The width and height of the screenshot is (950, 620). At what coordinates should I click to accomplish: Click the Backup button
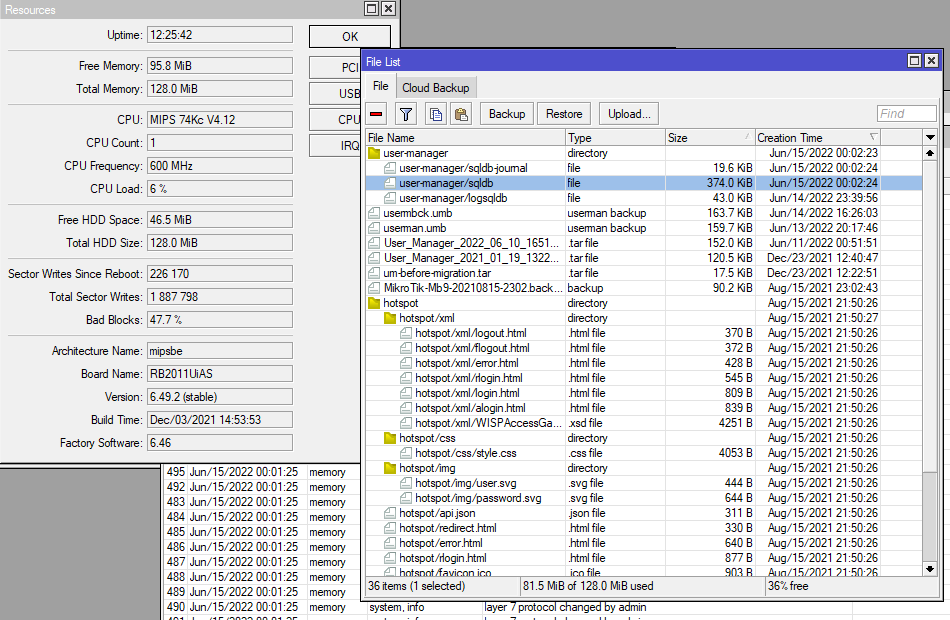click(x=507, y=114)
